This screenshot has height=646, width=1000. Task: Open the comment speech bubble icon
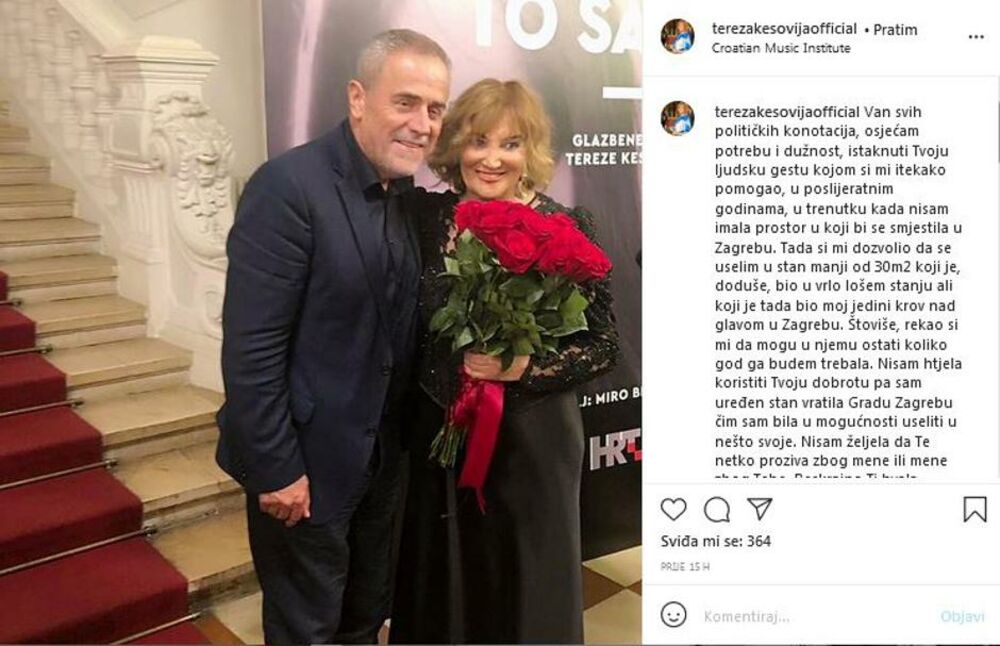(x=717, y=510)
